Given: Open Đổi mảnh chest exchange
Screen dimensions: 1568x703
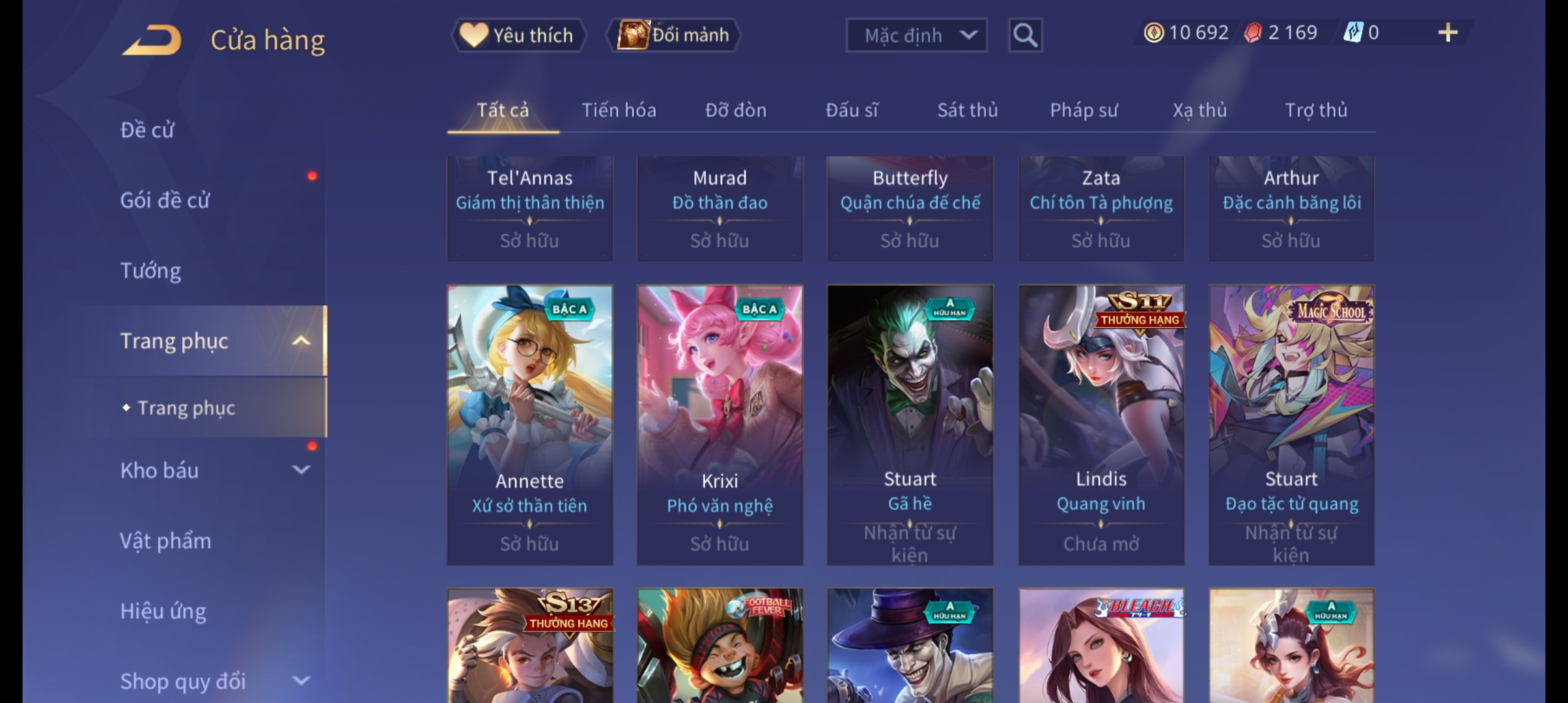Looking at the screenshot, I should click(673, 35).
